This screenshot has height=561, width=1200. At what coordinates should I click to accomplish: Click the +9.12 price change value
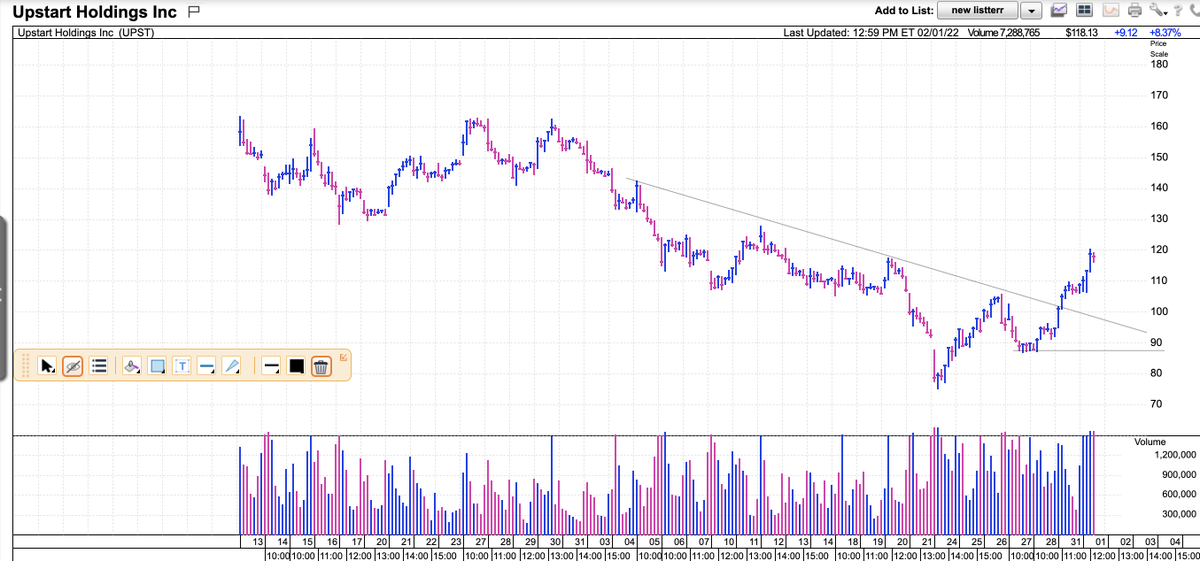pos(1125,33)
